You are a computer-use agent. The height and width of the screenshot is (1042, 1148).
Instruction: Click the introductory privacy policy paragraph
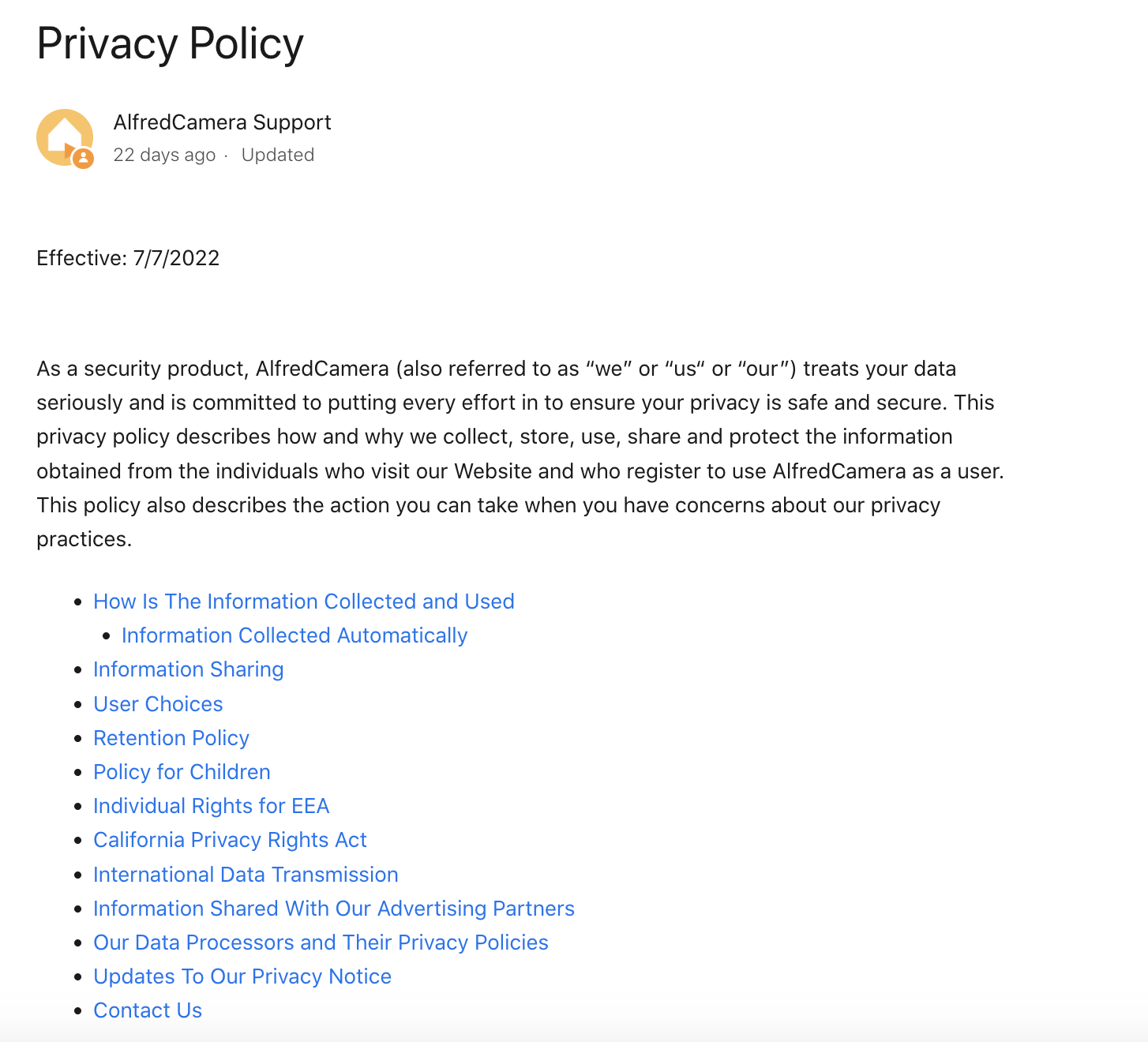pyautogui.click(x=513, y=454)
